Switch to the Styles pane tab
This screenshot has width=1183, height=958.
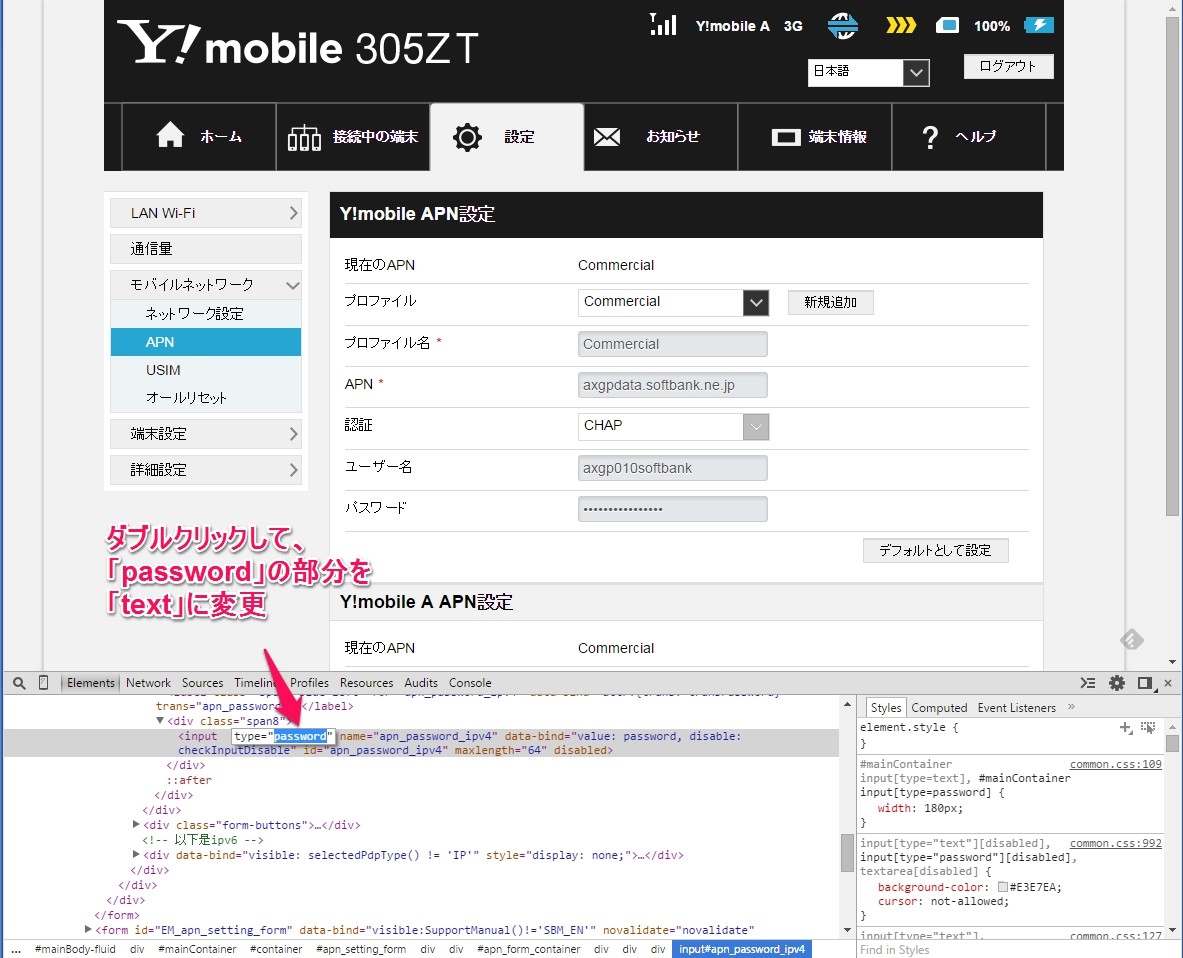click(886, 708)
